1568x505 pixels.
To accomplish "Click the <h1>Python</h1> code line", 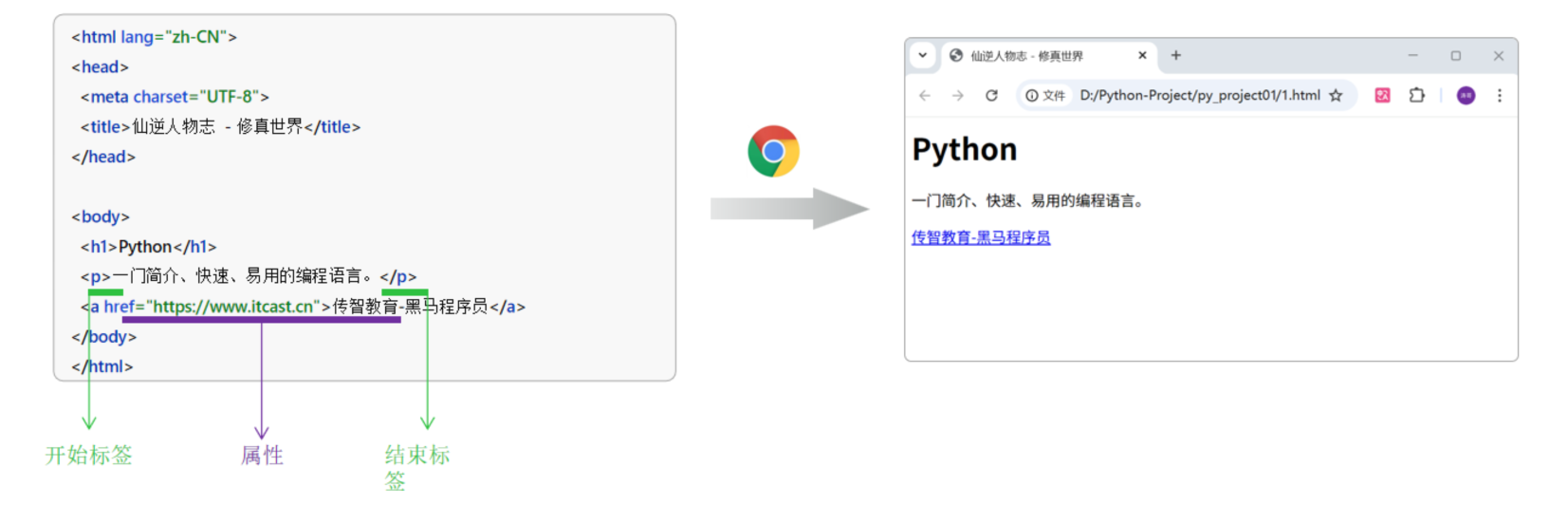I will (x=148, y=247).
